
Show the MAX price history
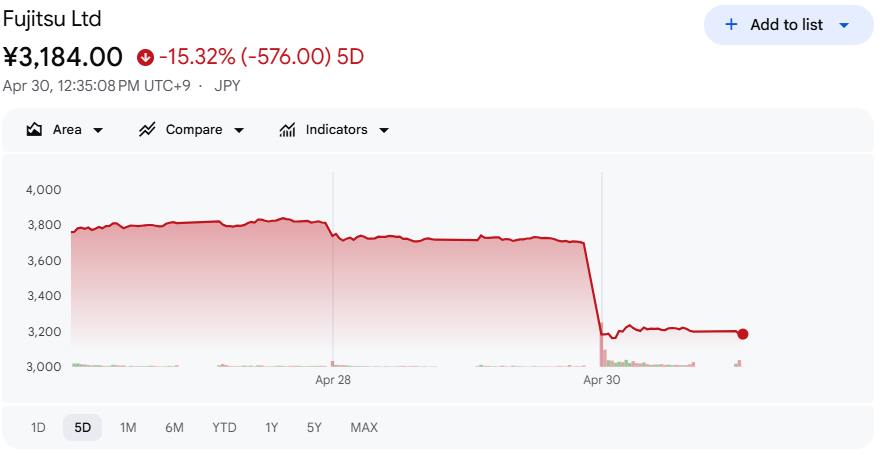pos(364,428)
